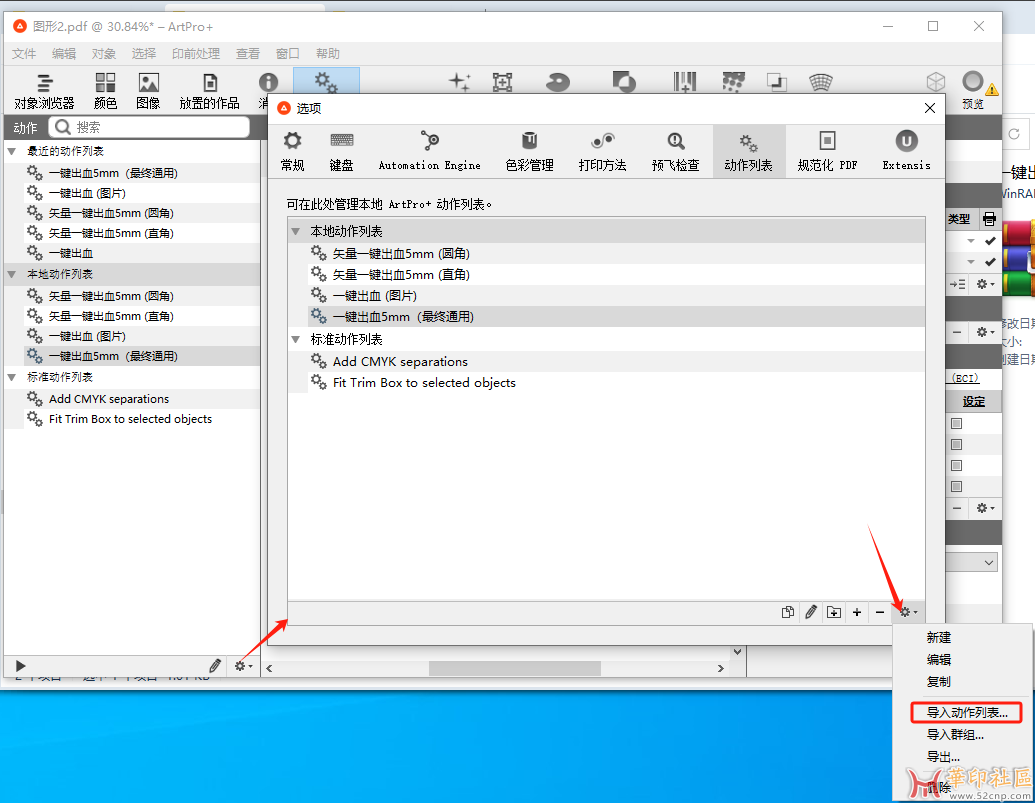1035x803 pixels.
Task: Click the Actions gear icon in main toolbar
Action: pyautogui.click(x=326, y=82)
